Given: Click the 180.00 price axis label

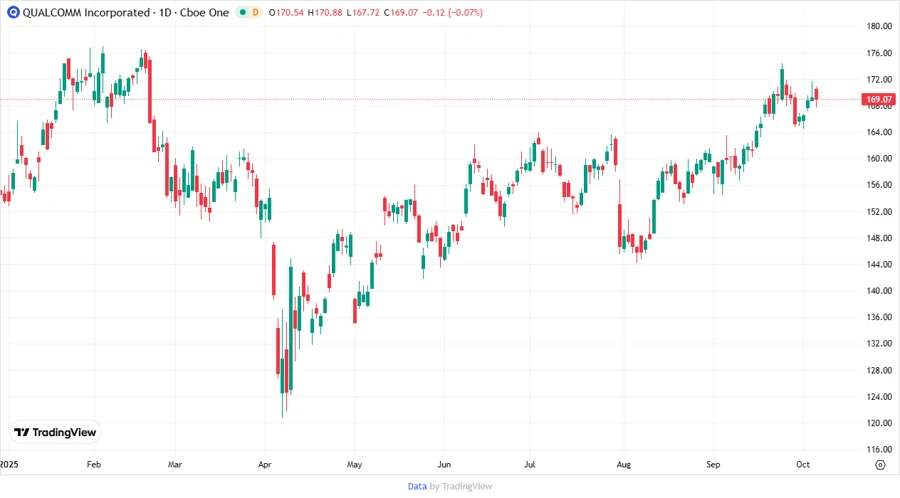Looking at the screenshot, I should coord(879,26).
